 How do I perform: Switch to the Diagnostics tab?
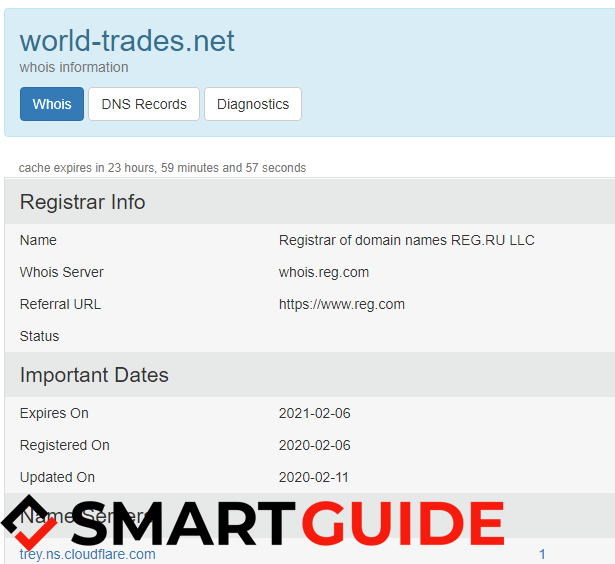pyautogui.click(x=253, y=104)
